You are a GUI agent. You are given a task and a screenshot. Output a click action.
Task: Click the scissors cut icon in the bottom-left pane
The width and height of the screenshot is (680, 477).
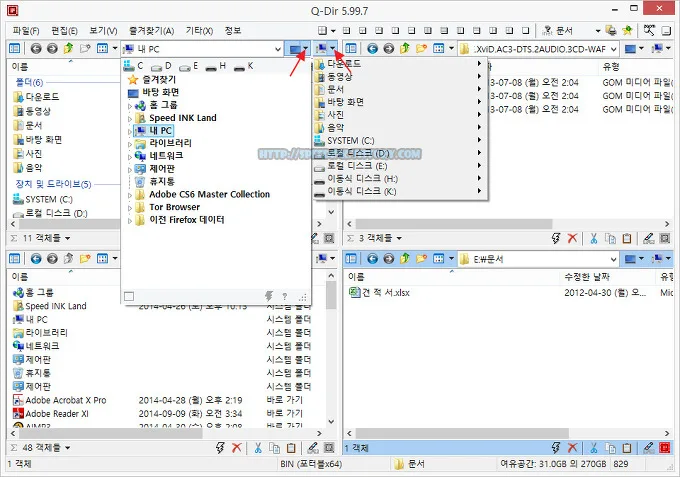pos(256,448)
